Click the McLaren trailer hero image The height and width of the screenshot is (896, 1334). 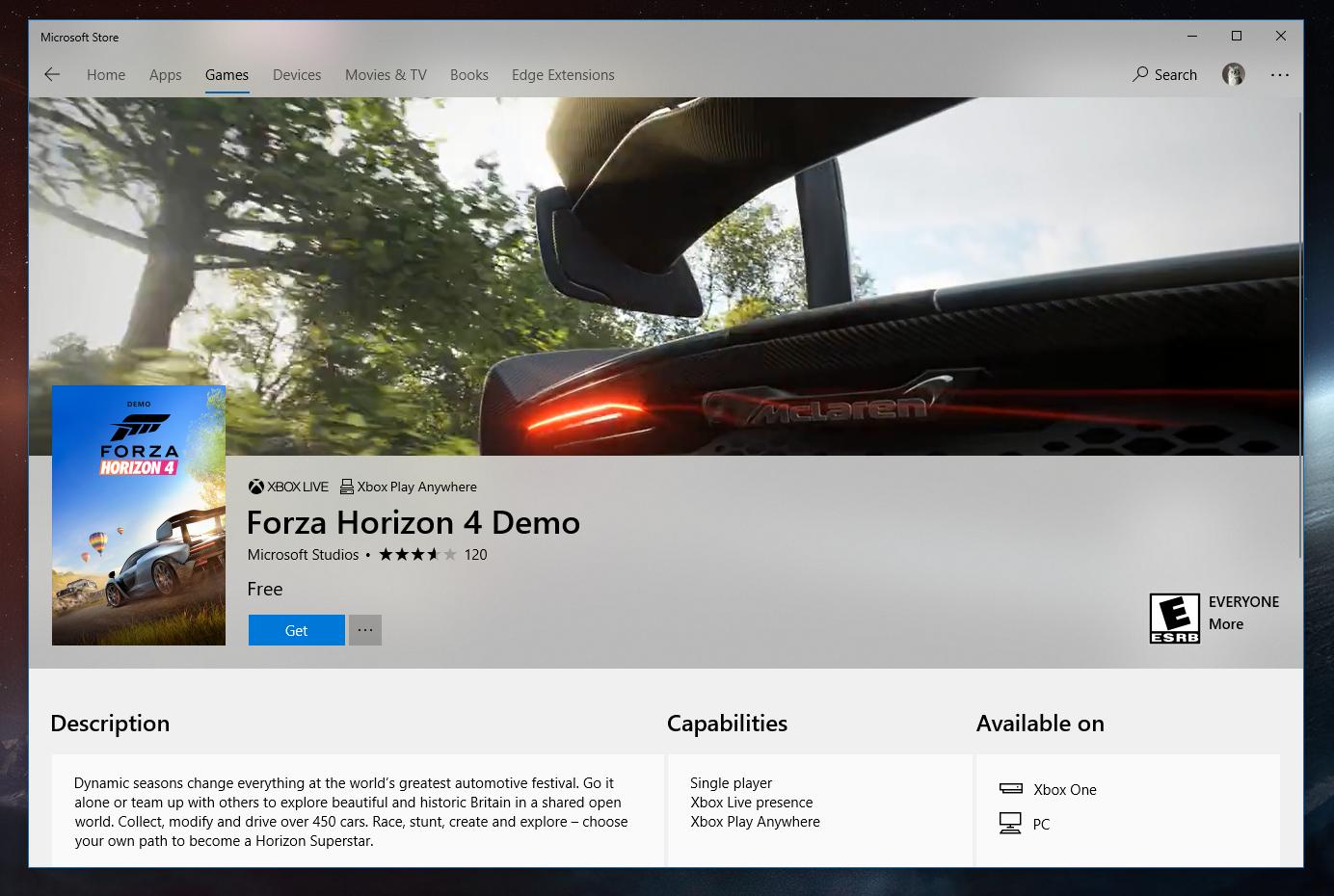[665, 276]
